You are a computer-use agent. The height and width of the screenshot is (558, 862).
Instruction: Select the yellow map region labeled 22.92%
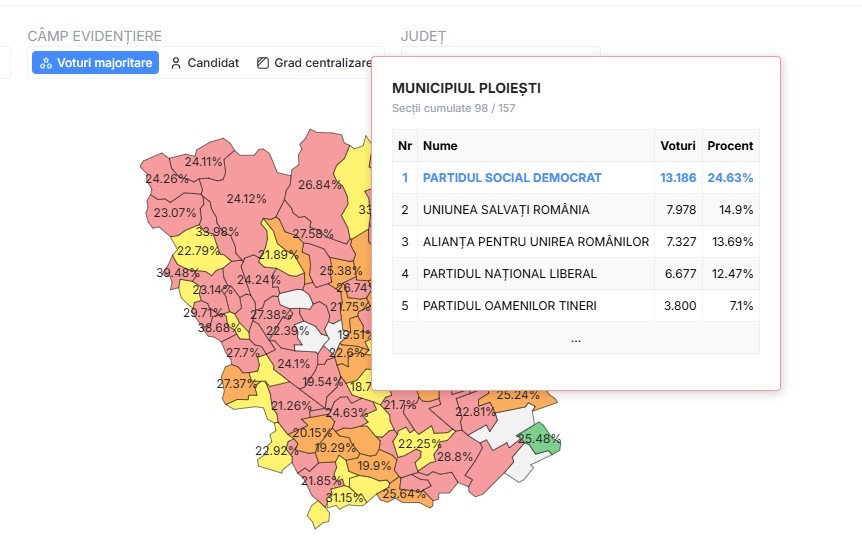[277, 451]
